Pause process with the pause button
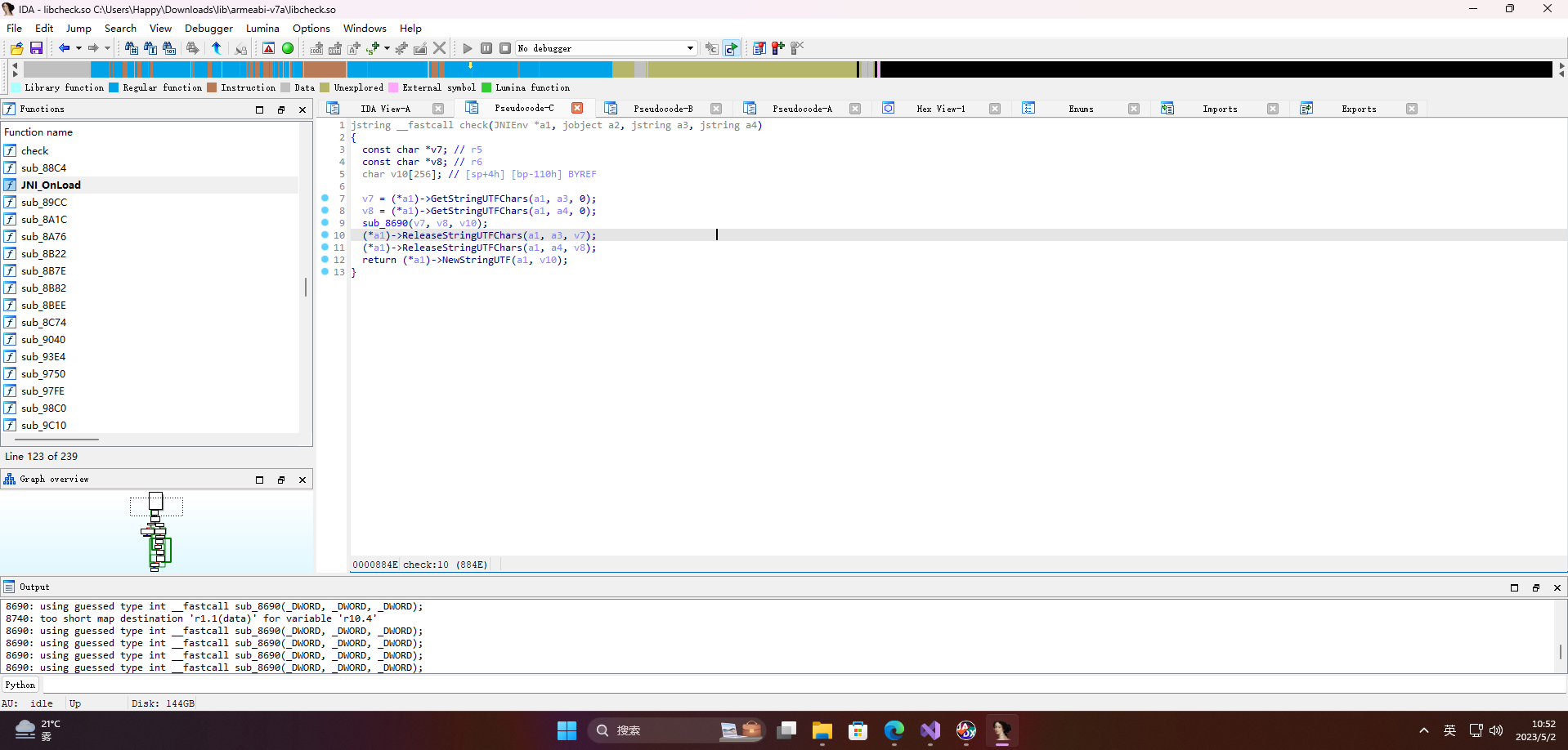1568x750 pixels. (486, 48)
